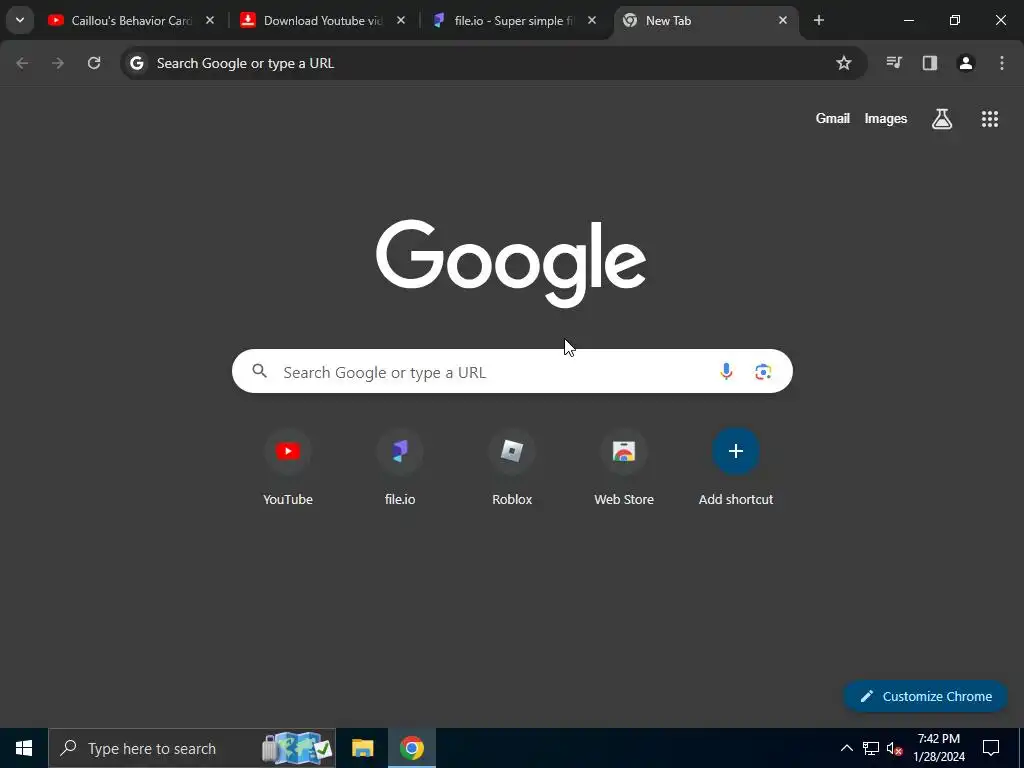
Task: Bookmark this tab with the star icon
Action: coord(844,63)
